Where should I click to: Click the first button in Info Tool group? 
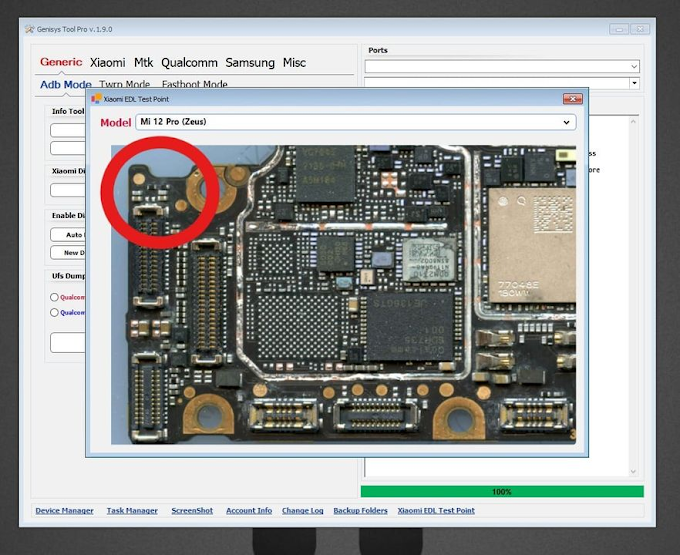point(68,130)
